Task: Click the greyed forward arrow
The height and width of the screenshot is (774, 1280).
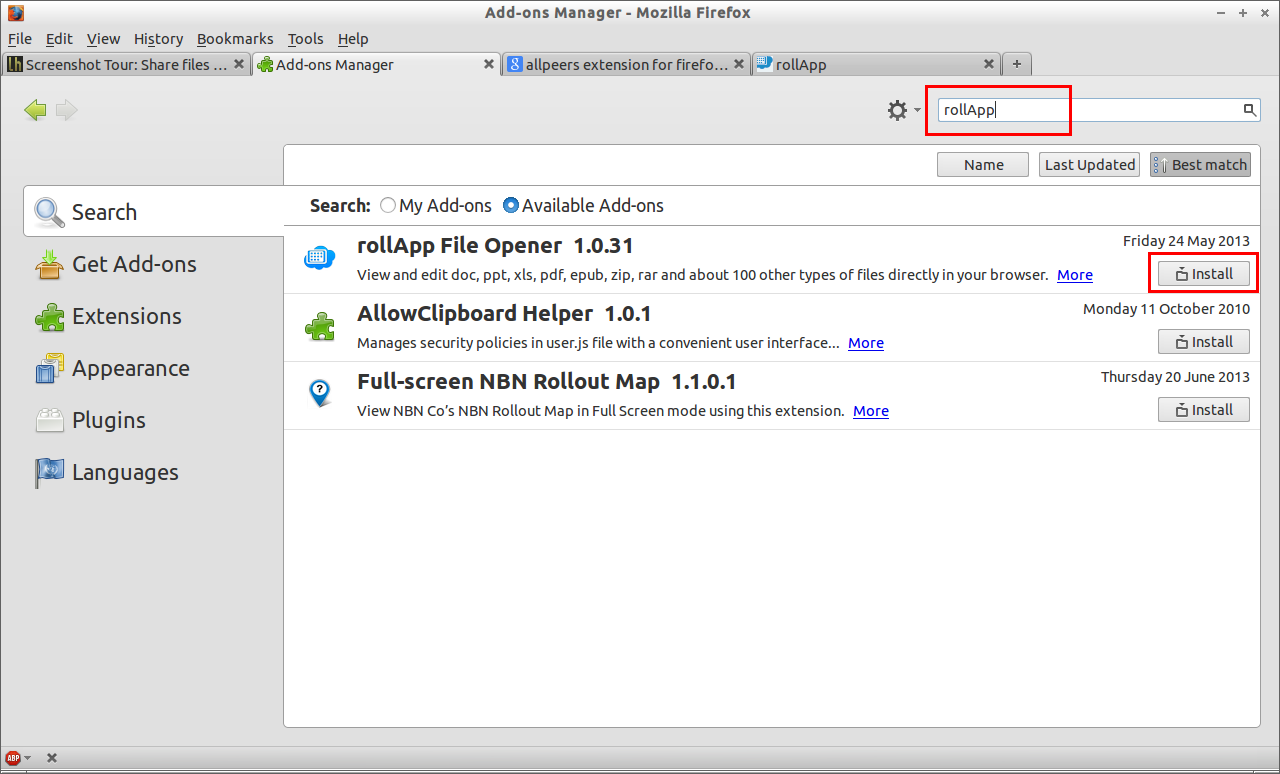Action: (66, 110)
